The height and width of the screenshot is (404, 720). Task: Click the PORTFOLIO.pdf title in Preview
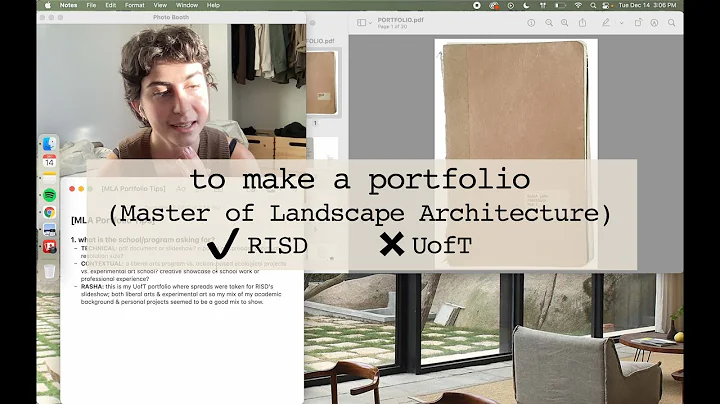(400, 20)
